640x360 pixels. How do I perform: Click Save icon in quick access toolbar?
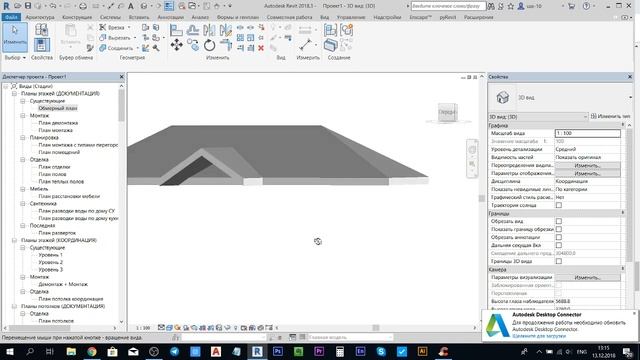point(28,6)
